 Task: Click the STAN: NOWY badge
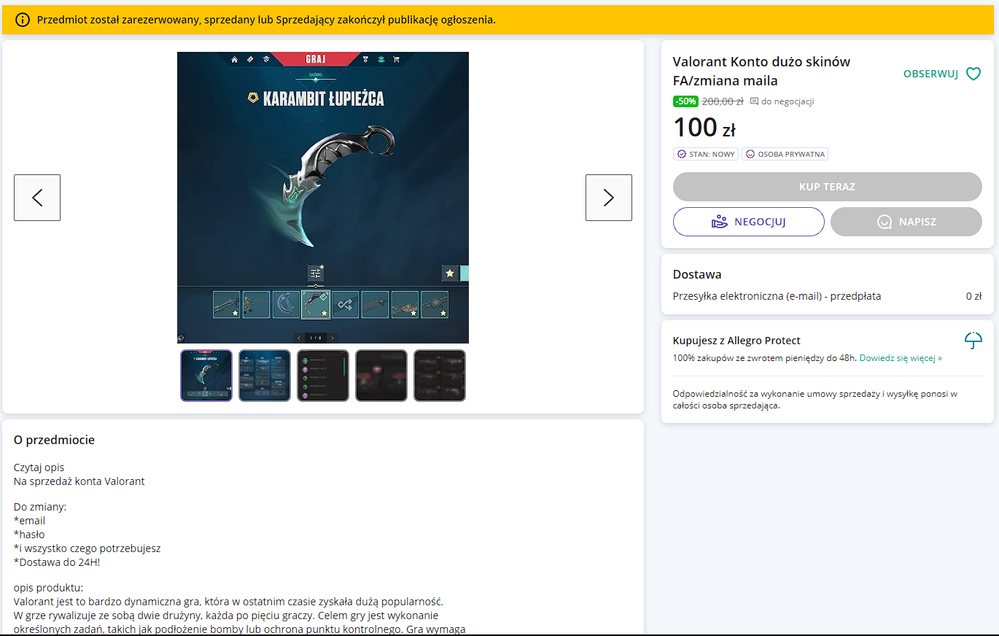coord(706,154)
